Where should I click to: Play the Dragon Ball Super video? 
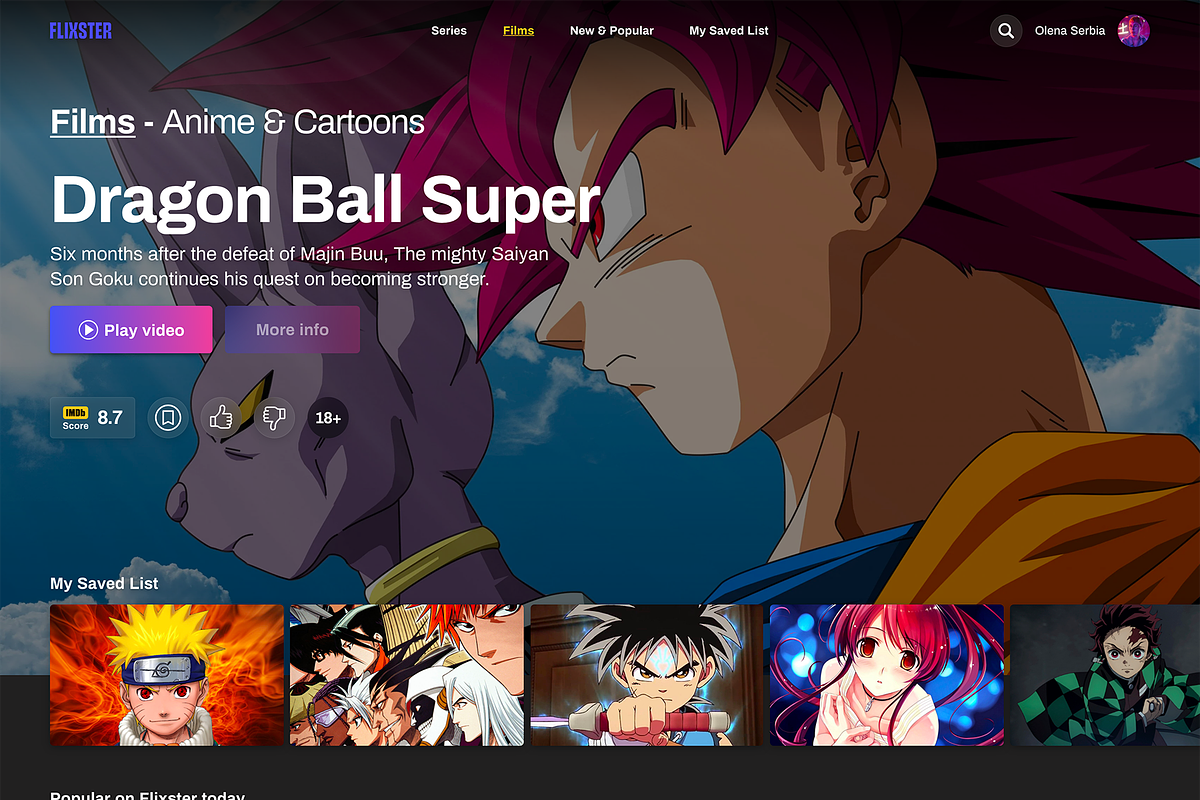pos(131,330)
